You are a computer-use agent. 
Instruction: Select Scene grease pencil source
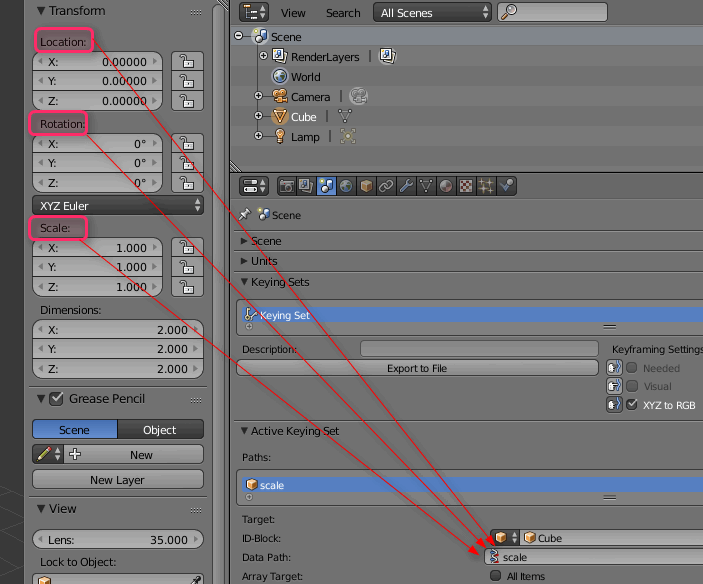click(75, 430)
